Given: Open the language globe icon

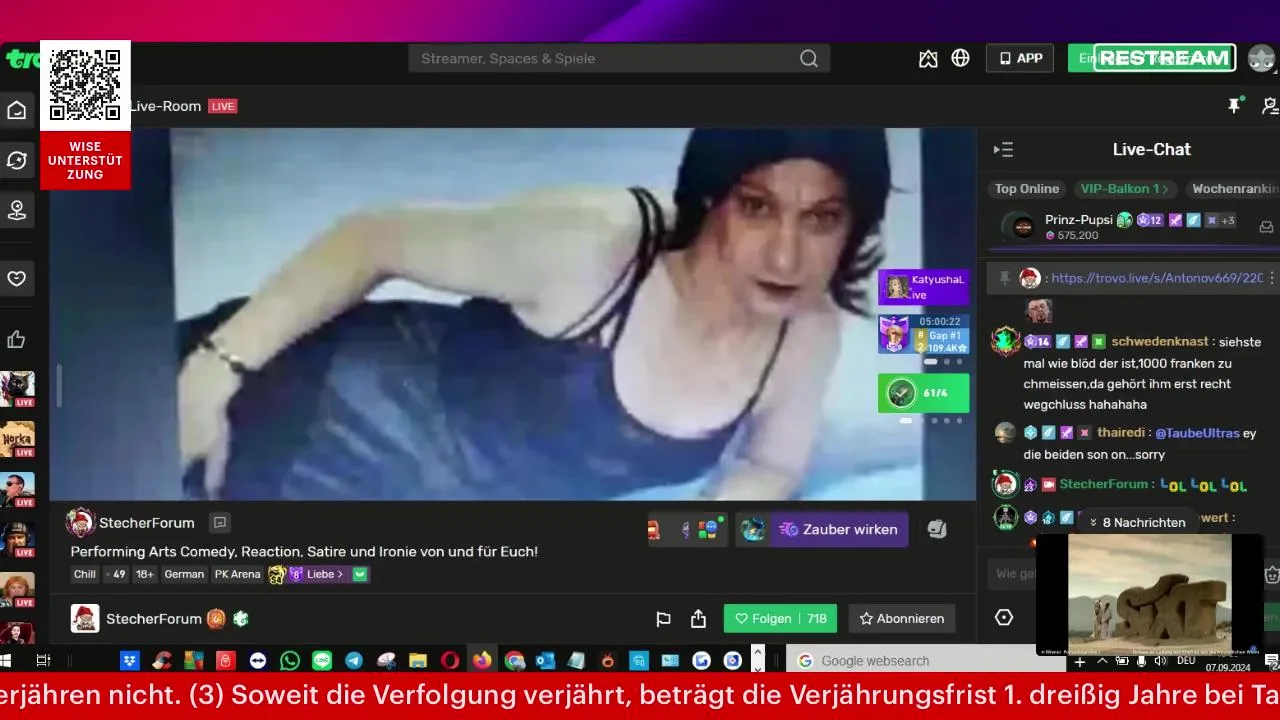Looking at the screenshot, I should pos(960,58).
